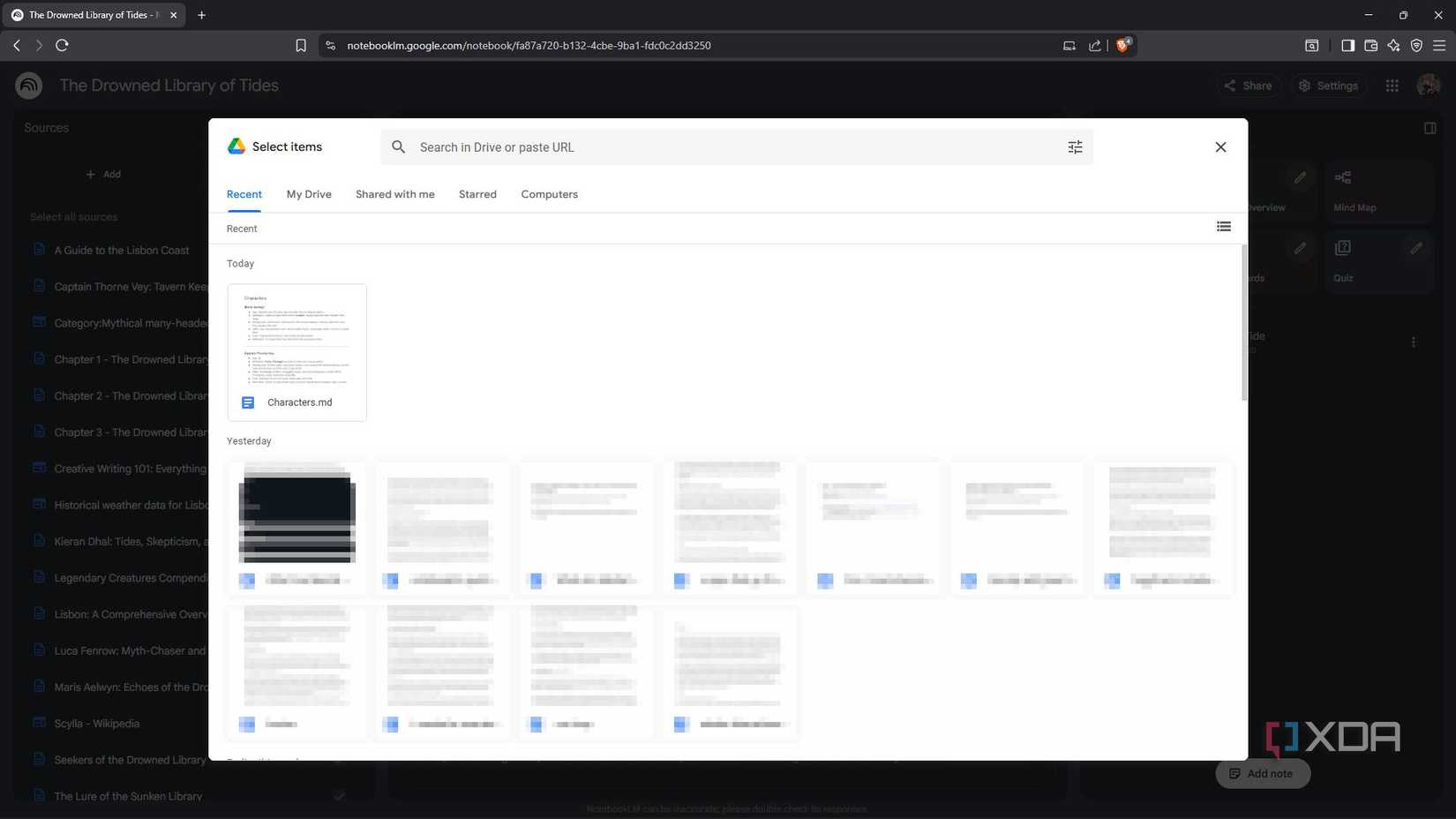This screenshot has width=1456, height=819.
Task: Switch the Drive picker to list view
Action: click(x=1223, y=227)
